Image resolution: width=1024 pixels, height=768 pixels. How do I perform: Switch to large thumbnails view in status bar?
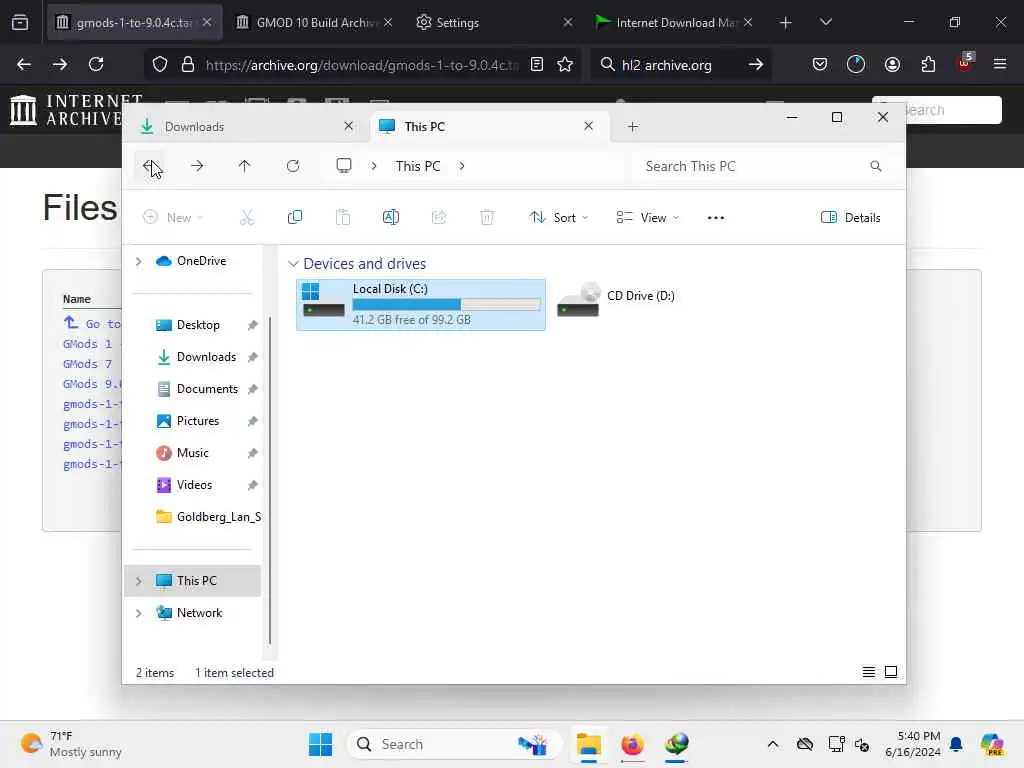coord(891,672)
